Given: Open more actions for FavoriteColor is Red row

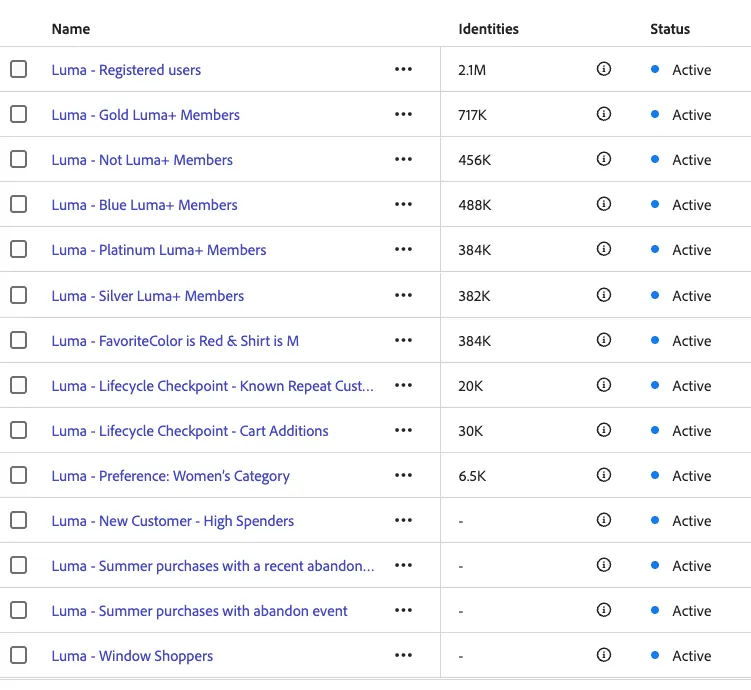Looking at the screenshot, I should pyautogui.click(x=403, y=340).
